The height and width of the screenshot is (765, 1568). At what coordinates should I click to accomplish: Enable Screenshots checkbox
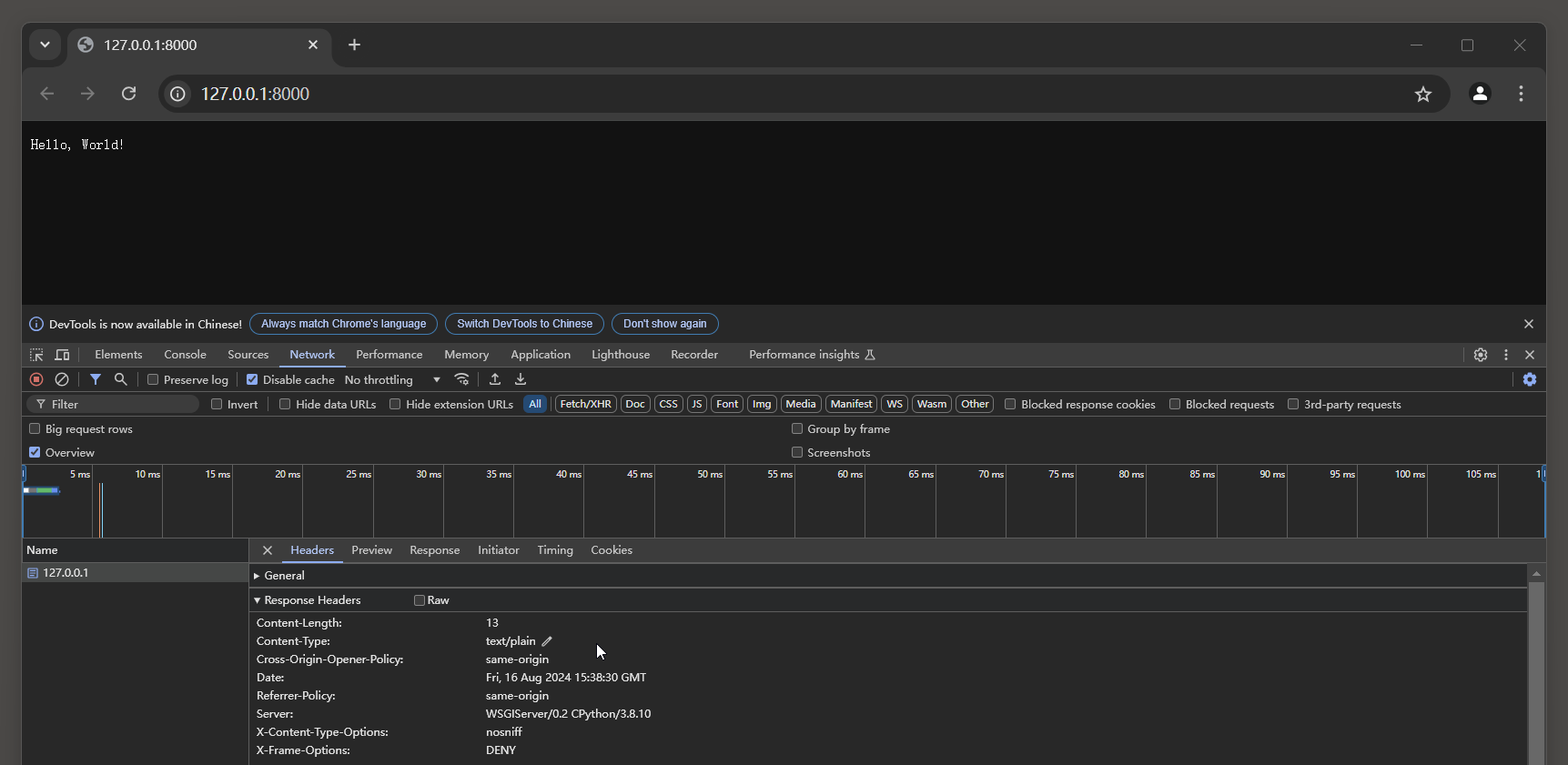[x=797, y=452]
